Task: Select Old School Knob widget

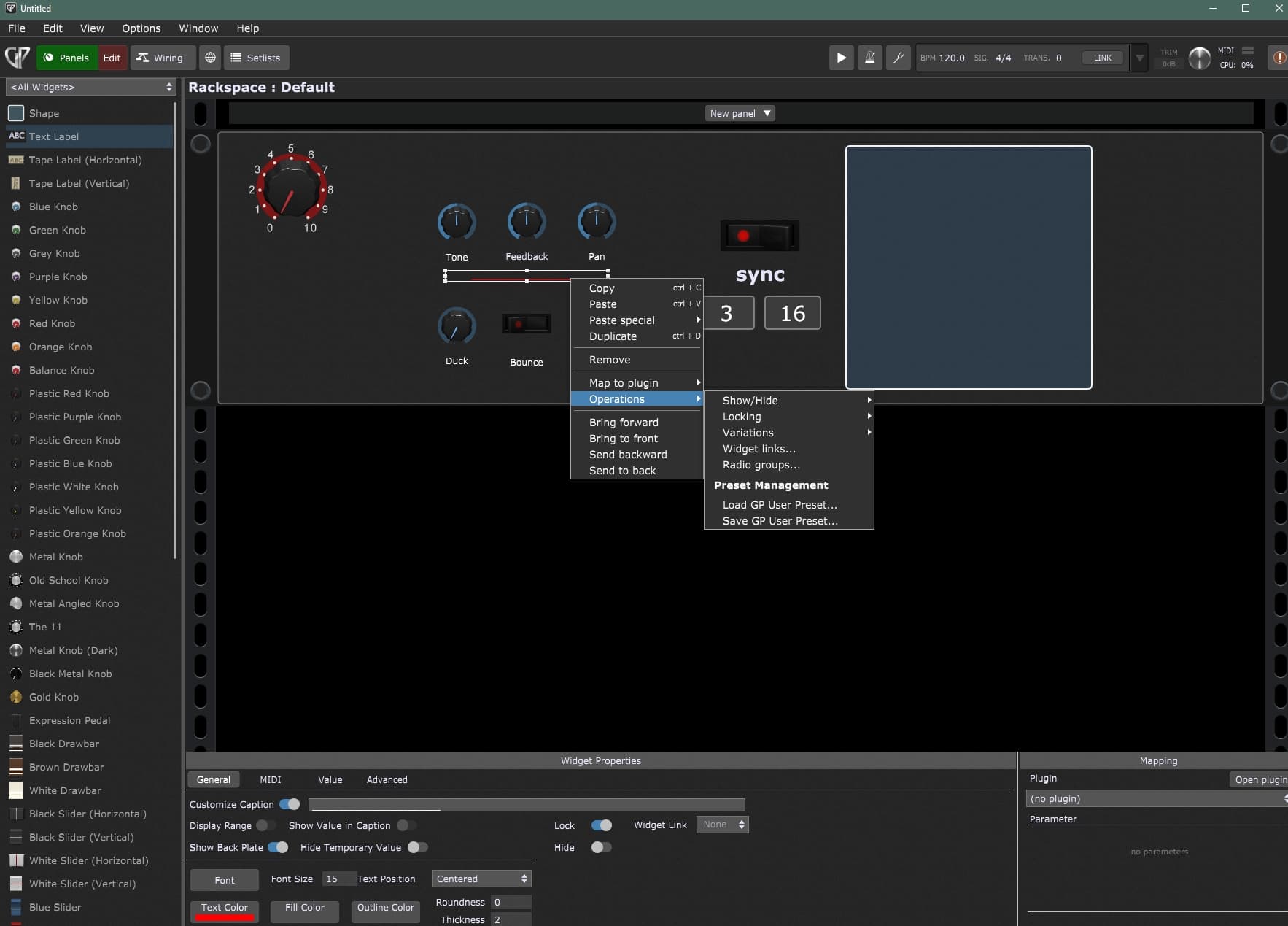Action: (69, 580)
